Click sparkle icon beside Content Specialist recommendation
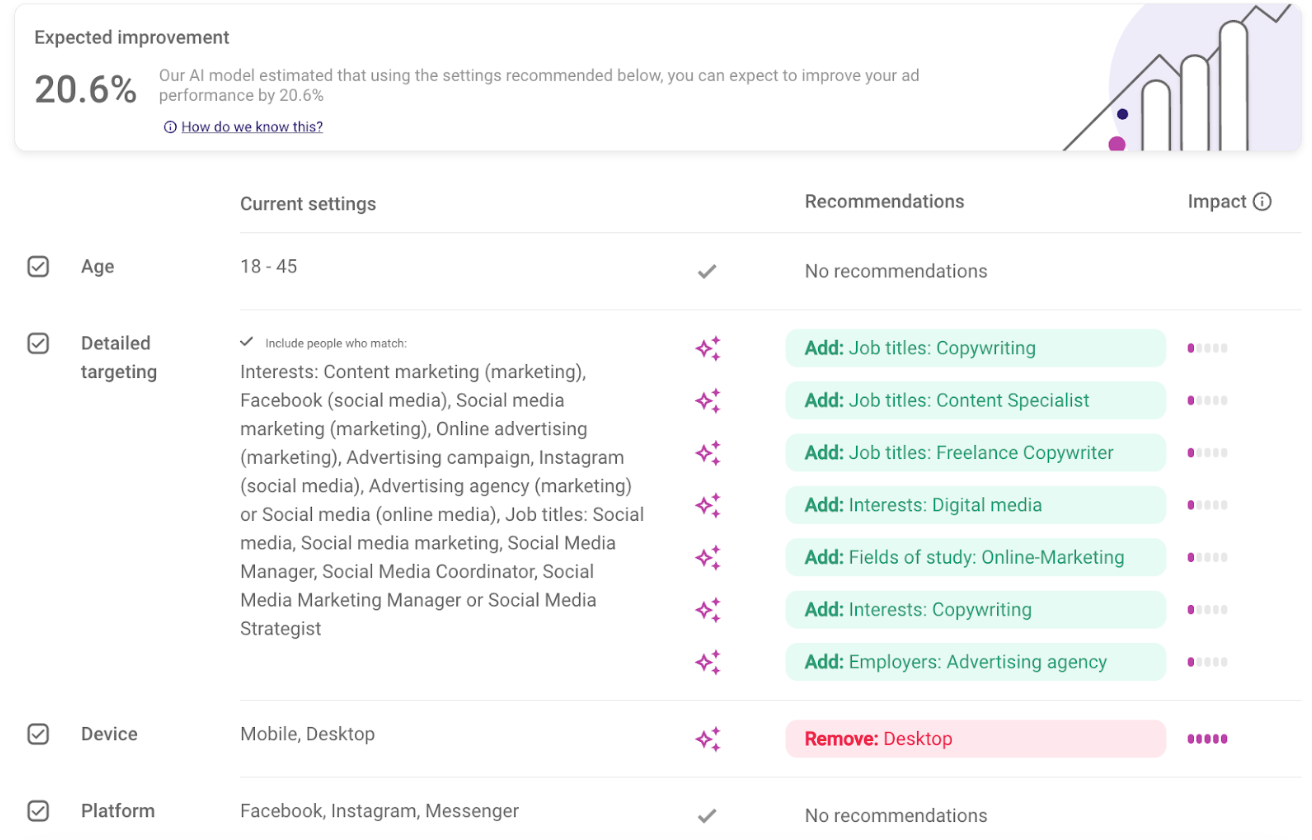The width and height of the screenshot is (1312, 840). tap(708, 401)
